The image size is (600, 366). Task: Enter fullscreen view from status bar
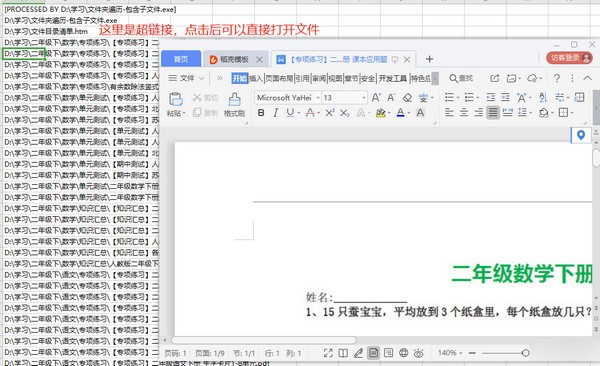pyautogui.click(x=328, y=353)
